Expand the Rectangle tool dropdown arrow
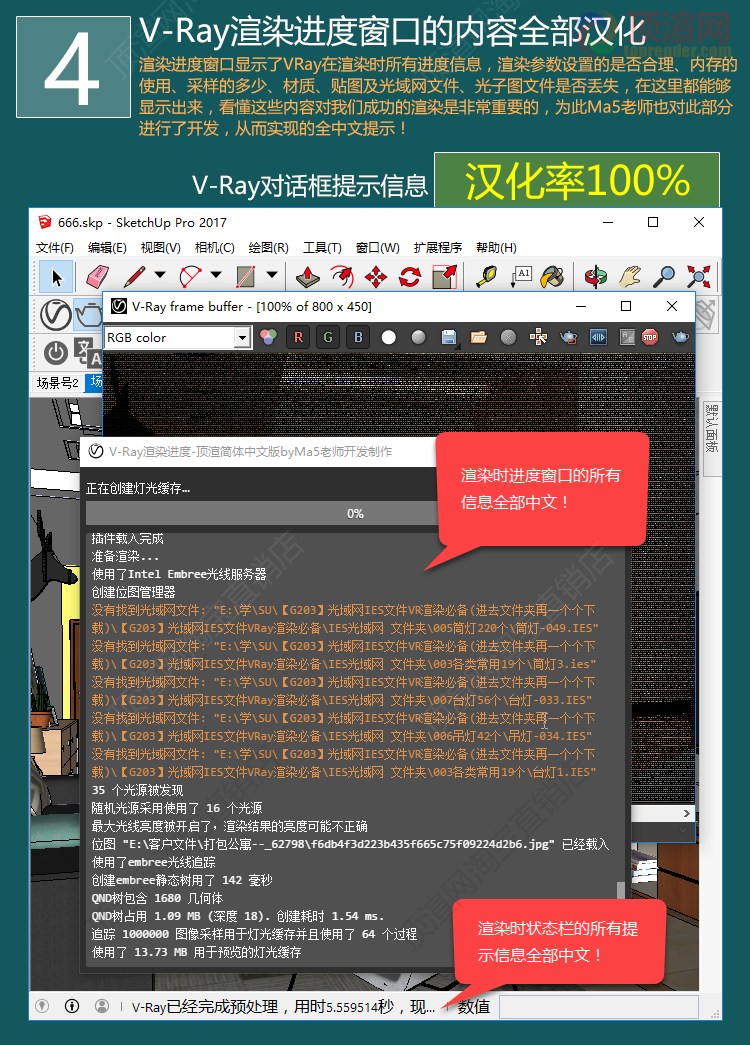 point(272,274)
